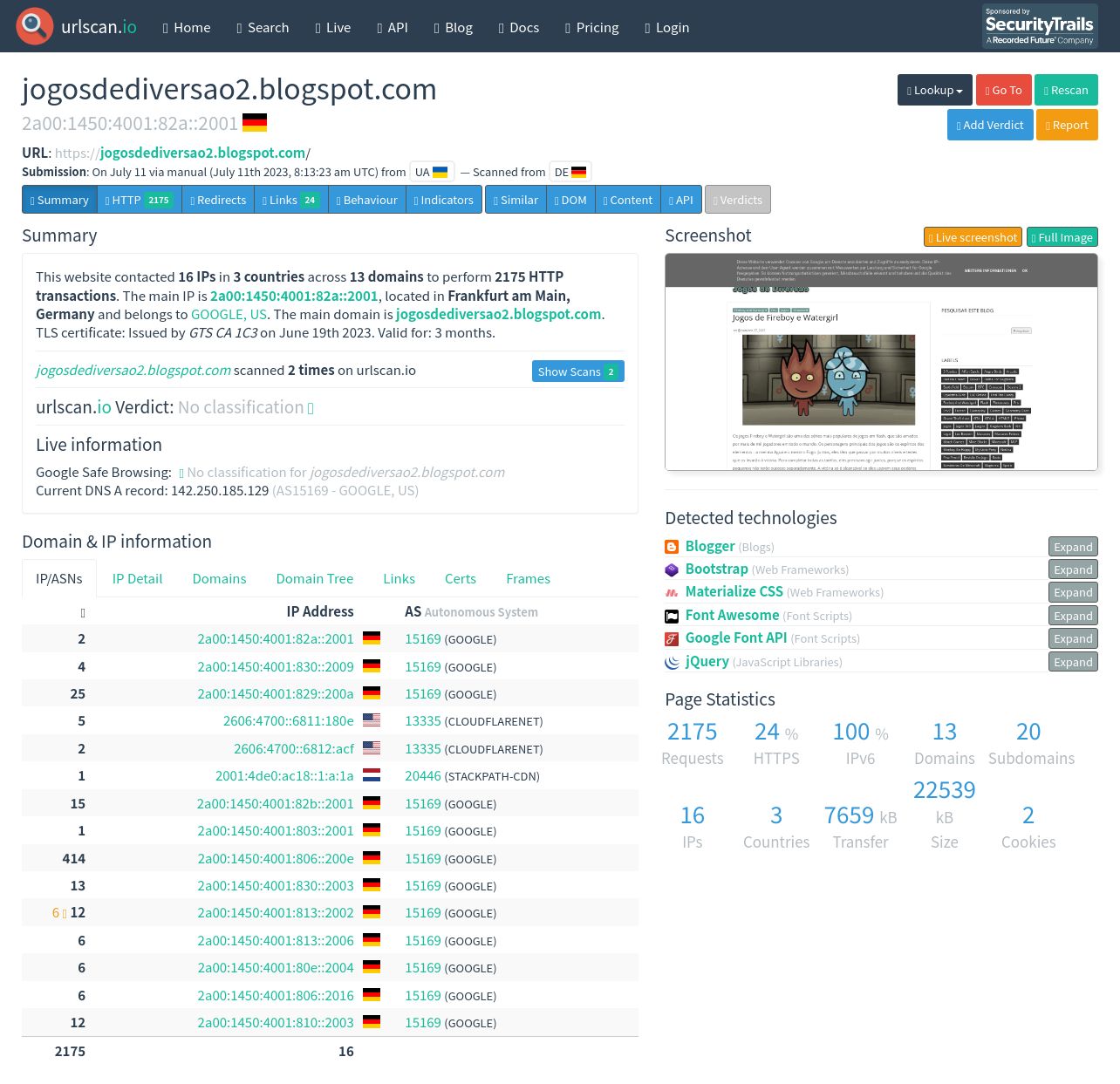
Task: Switch to the HTTP 2175 tab
Action: tap(140, 200)
